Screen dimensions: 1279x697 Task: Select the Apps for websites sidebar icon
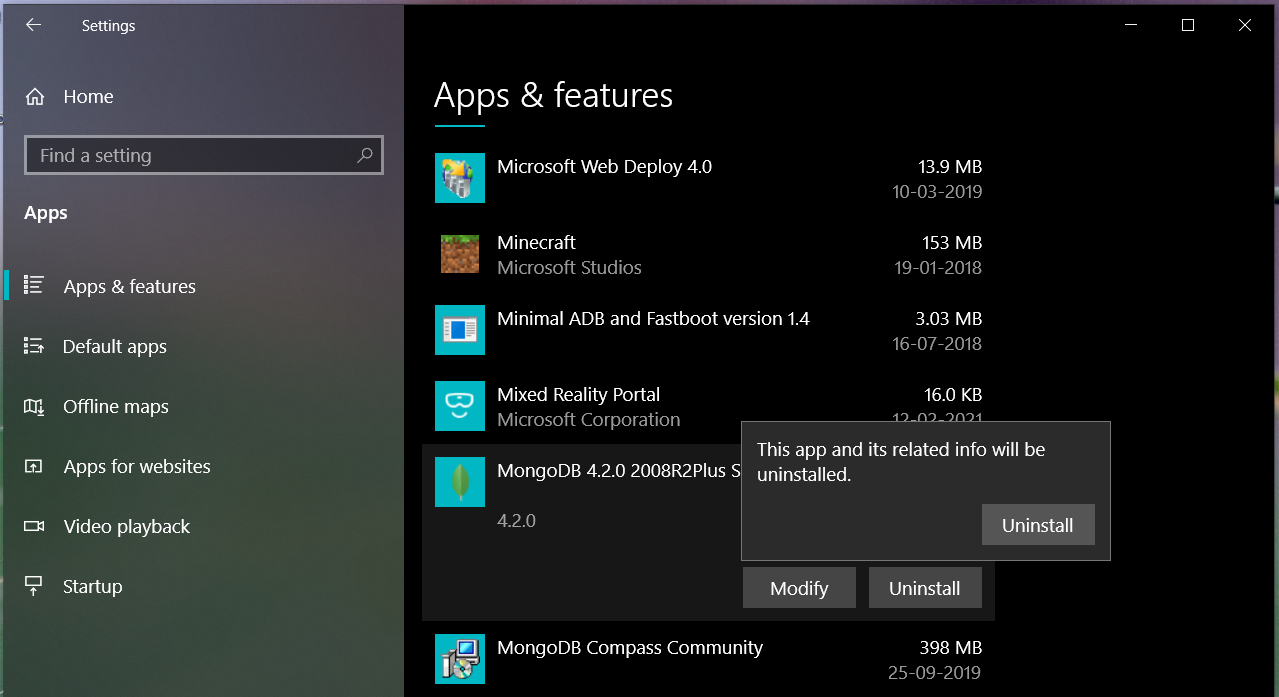(34, 466)
